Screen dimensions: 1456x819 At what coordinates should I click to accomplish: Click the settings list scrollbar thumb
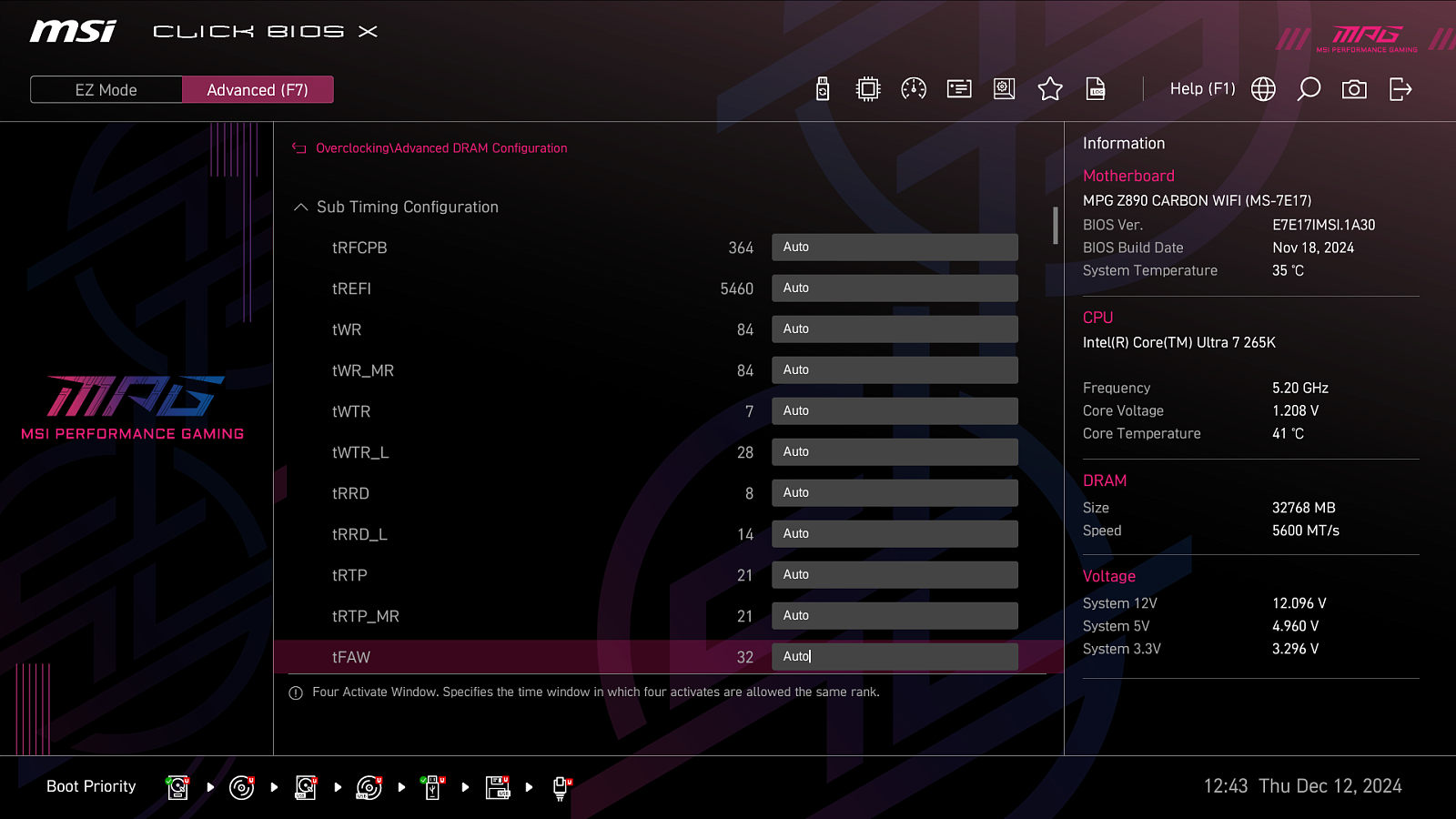[x=1056, y=226]
